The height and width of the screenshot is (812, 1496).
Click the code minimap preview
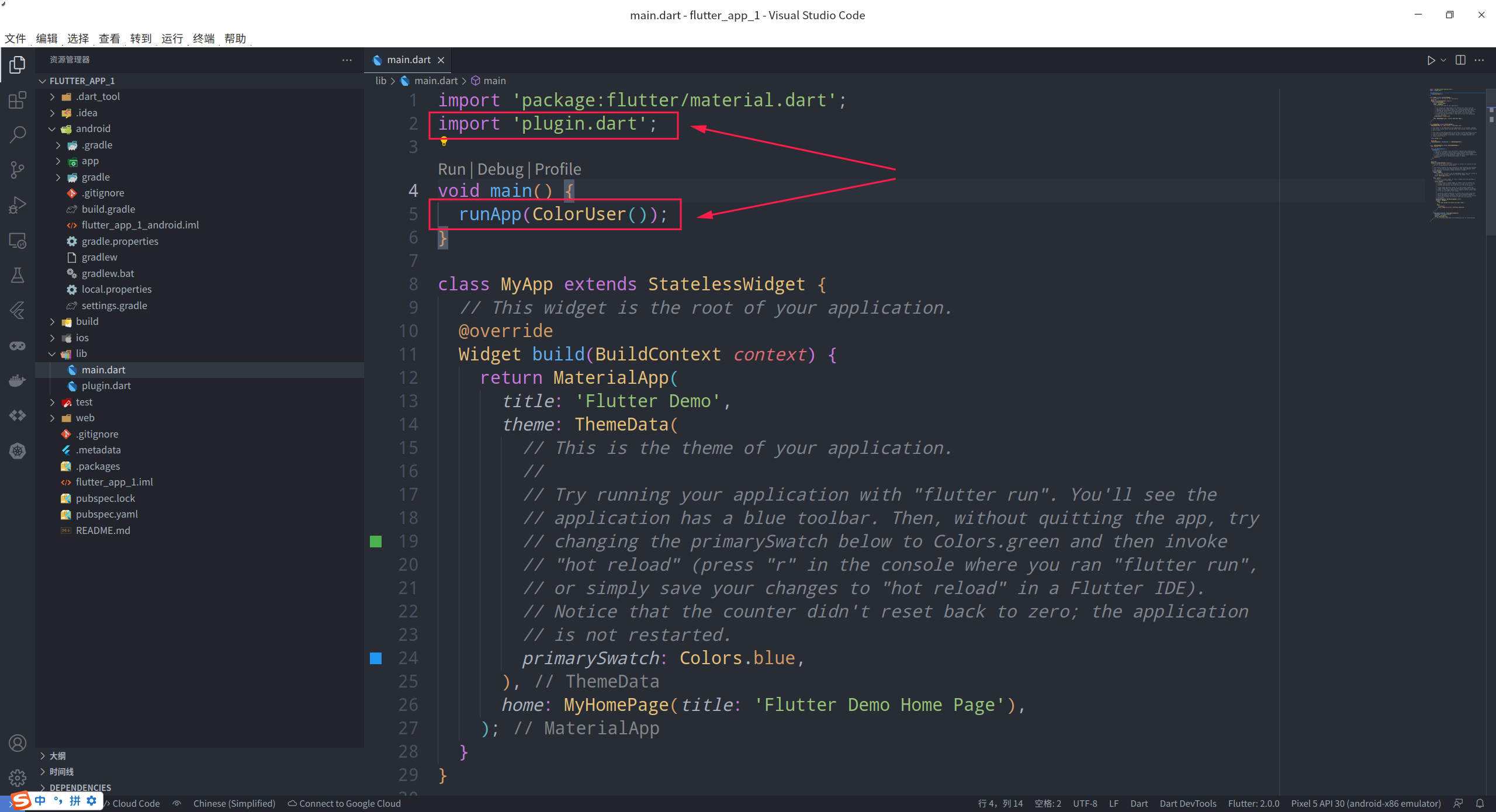[x=1455, y=155]
